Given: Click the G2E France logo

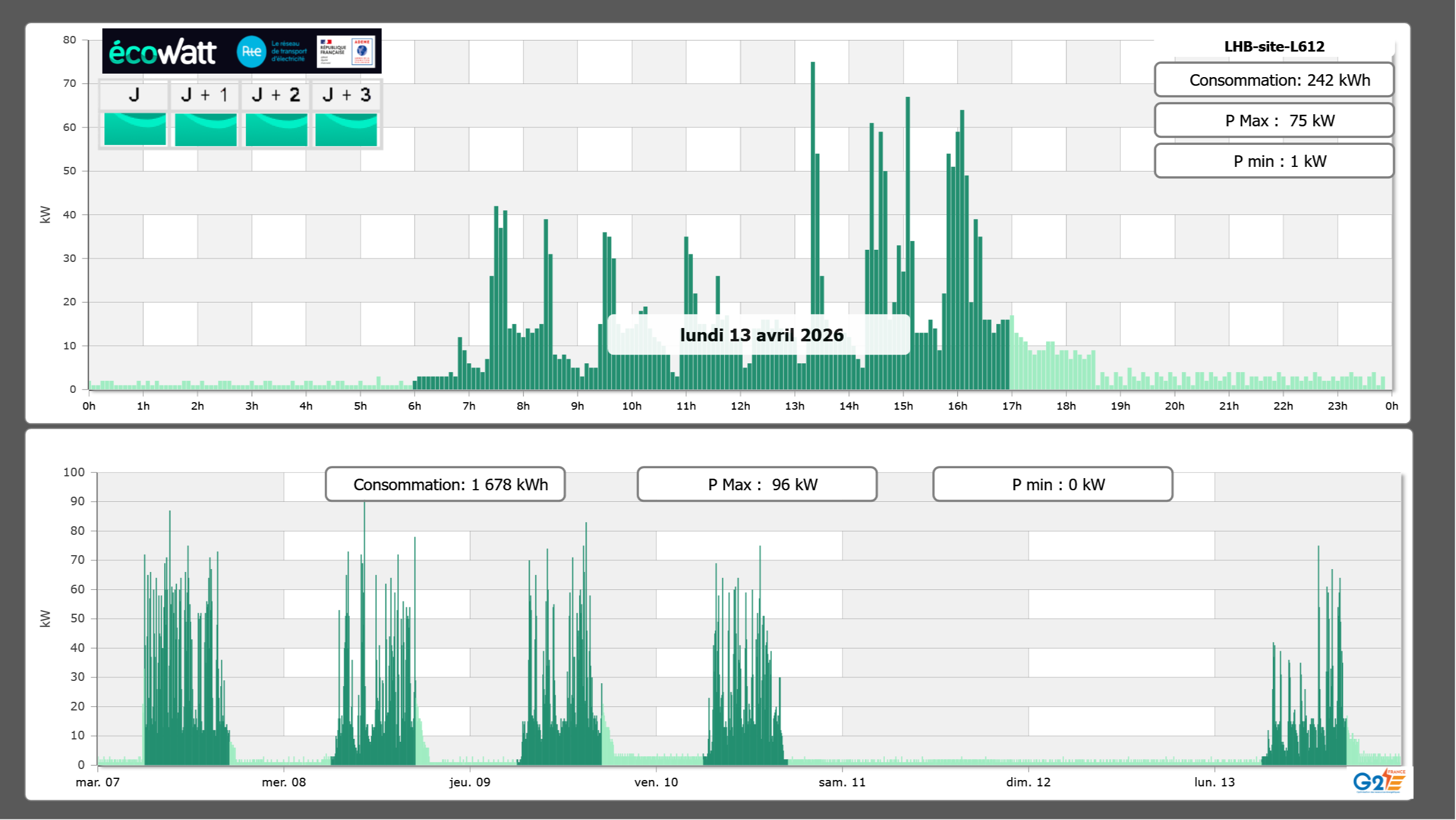Looking at the screenshot, I should pyautogui.click(x=1379, y=782).
